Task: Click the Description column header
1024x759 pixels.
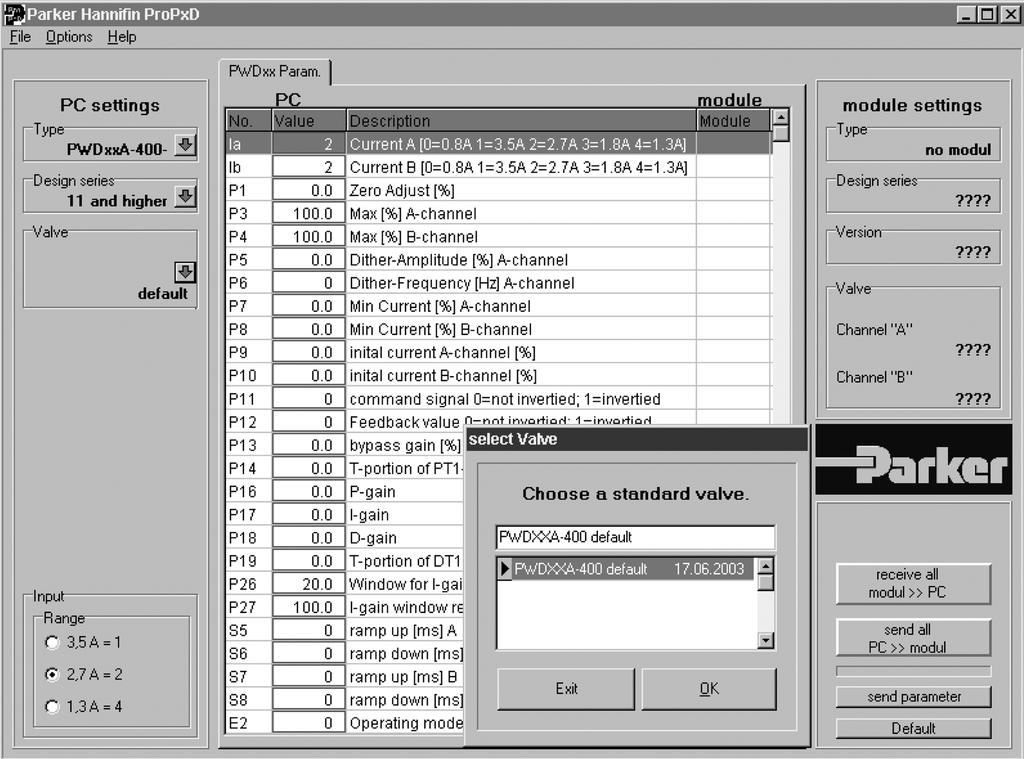Action: tap(521, 121)
